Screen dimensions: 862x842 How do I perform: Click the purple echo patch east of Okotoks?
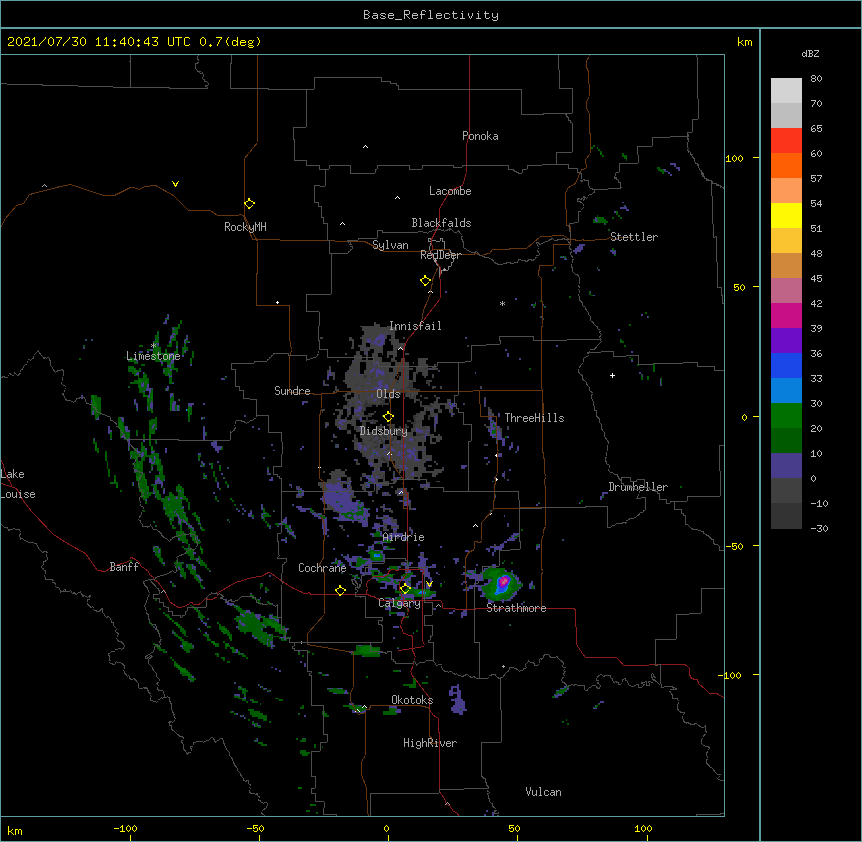coord(457,700)
